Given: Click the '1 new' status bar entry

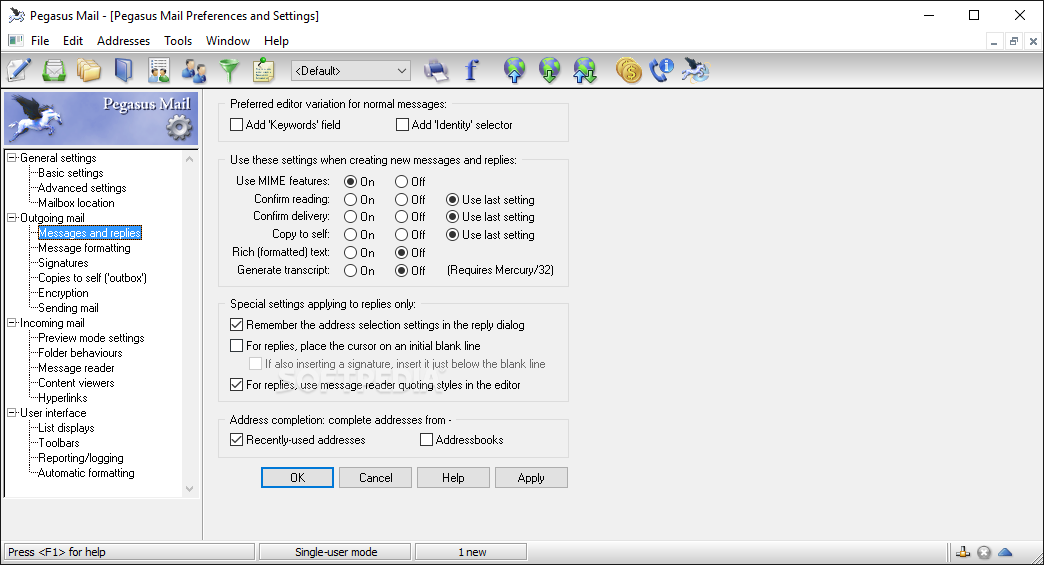Looking at the screenshot, I should pyautogui.click(x=471, y=552).
